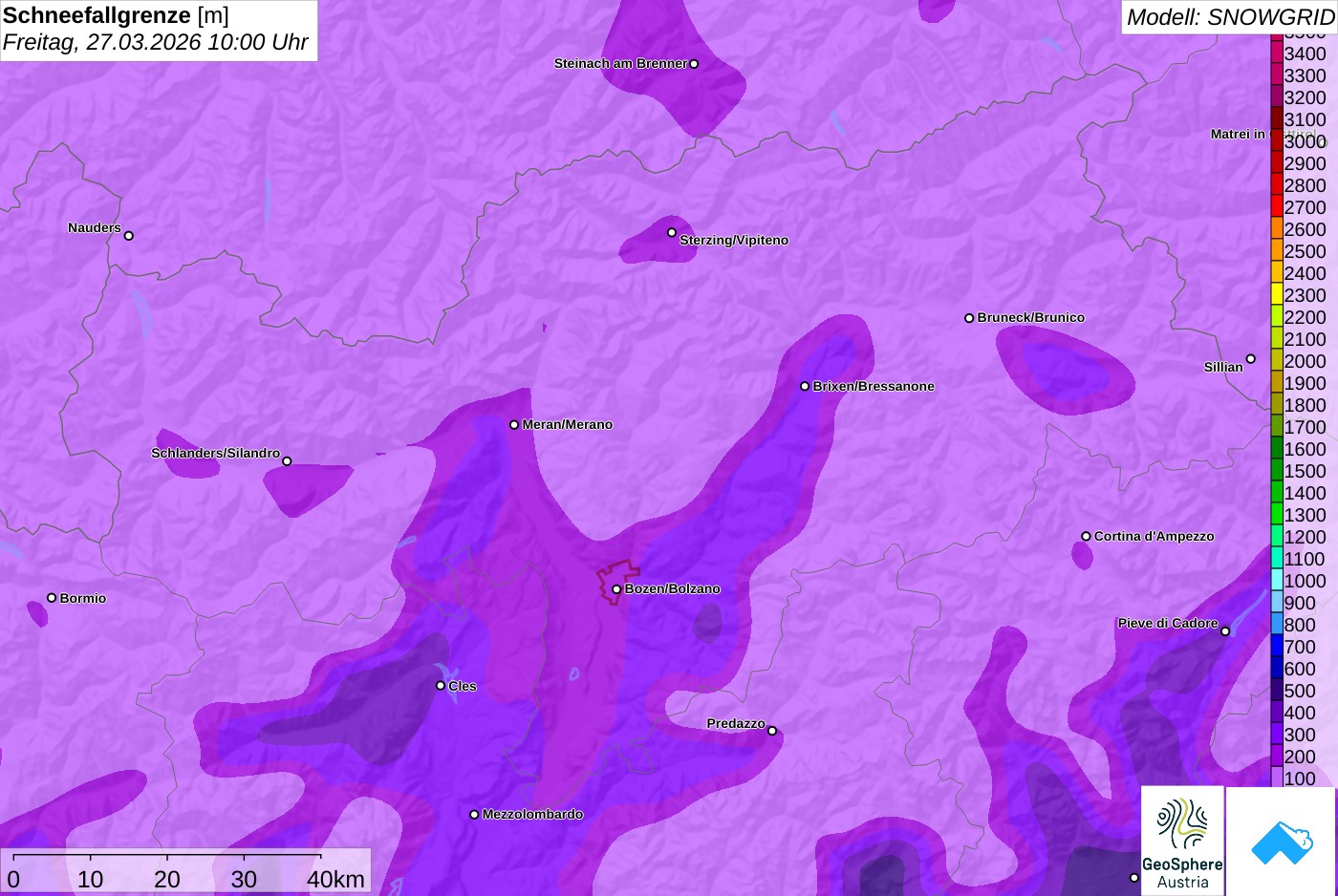Click the Predazzo location marker dot

tap(772, 731)
